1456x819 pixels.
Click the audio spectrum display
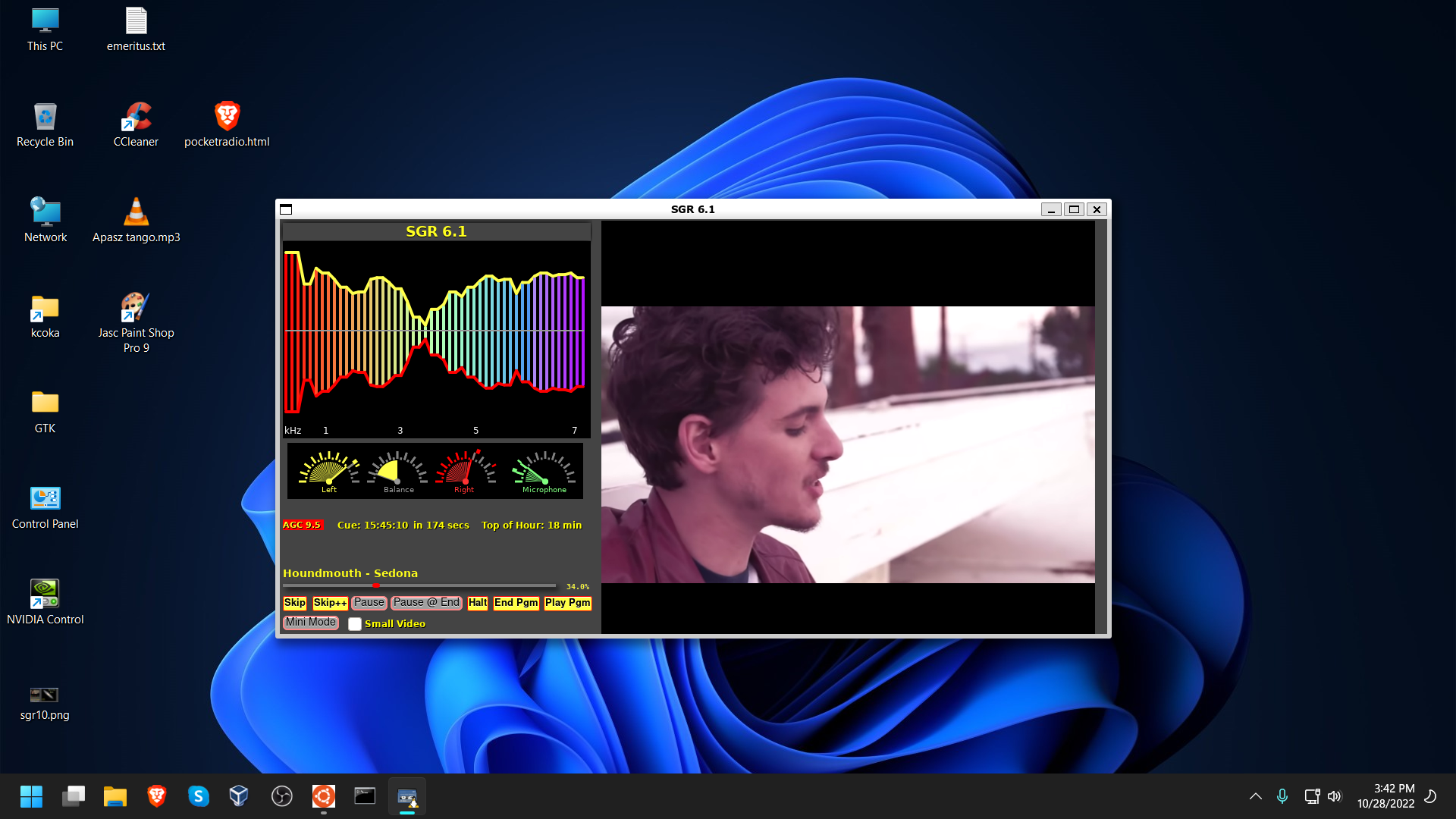coord(436,339)
